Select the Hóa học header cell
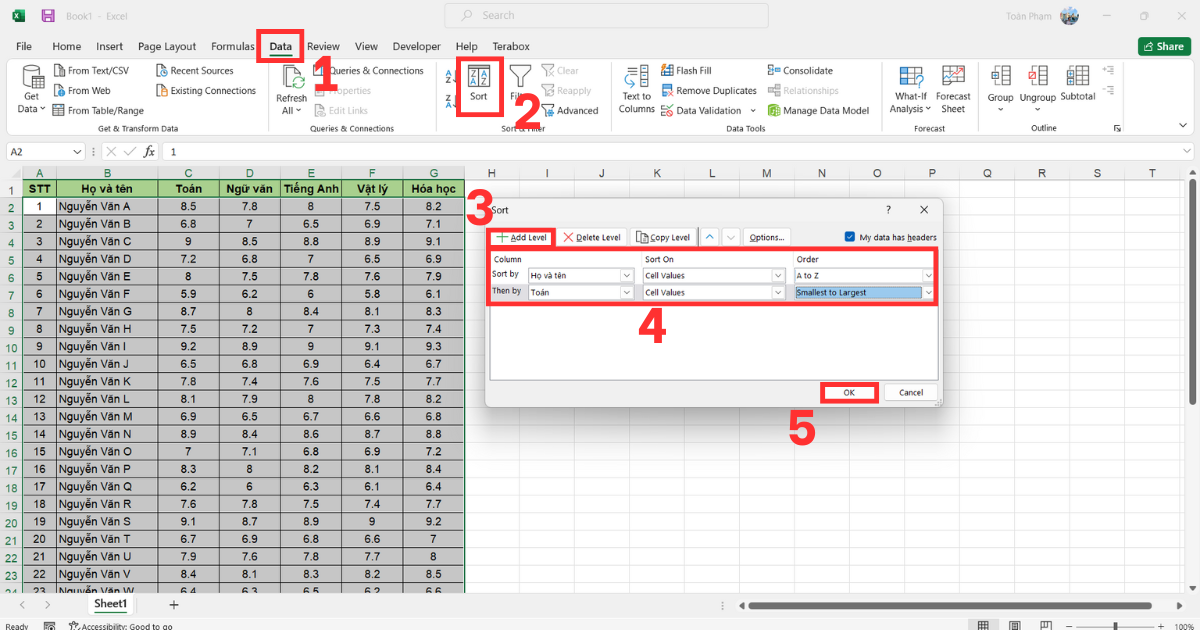Image resolution: width=1200 pixels, height=630 pixels. click(x=433, y=189)
